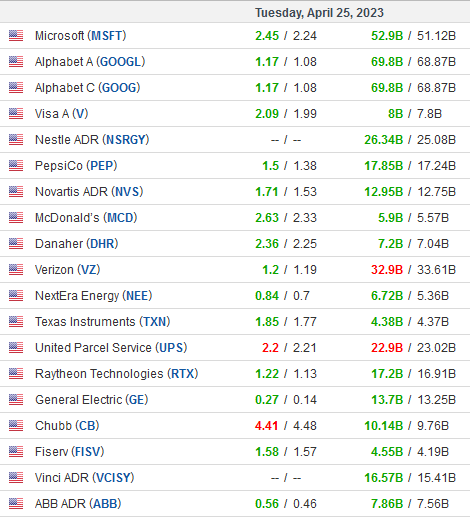Click ABB EPS value 0.56
The height and width of the screenshot is (518, 470).
coord(267,504)
